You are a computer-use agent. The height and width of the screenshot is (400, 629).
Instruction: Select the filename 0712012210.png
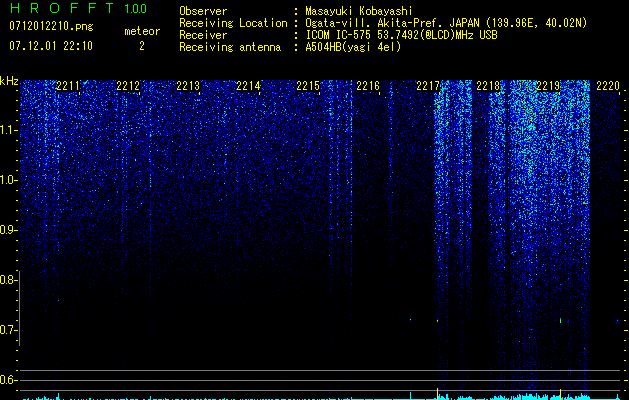point(51,26)
